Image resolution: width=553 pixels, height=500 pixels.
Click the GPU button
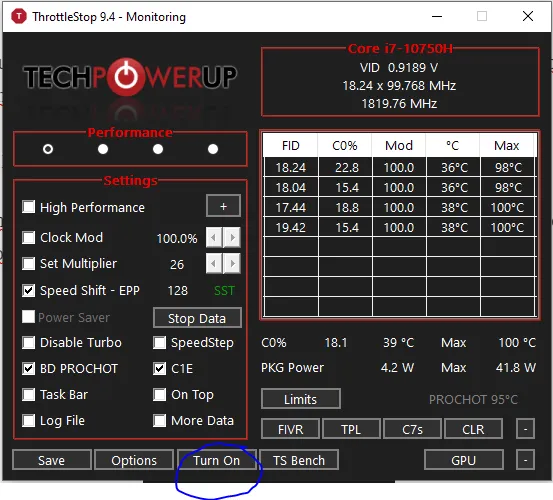tap(463, 460)
